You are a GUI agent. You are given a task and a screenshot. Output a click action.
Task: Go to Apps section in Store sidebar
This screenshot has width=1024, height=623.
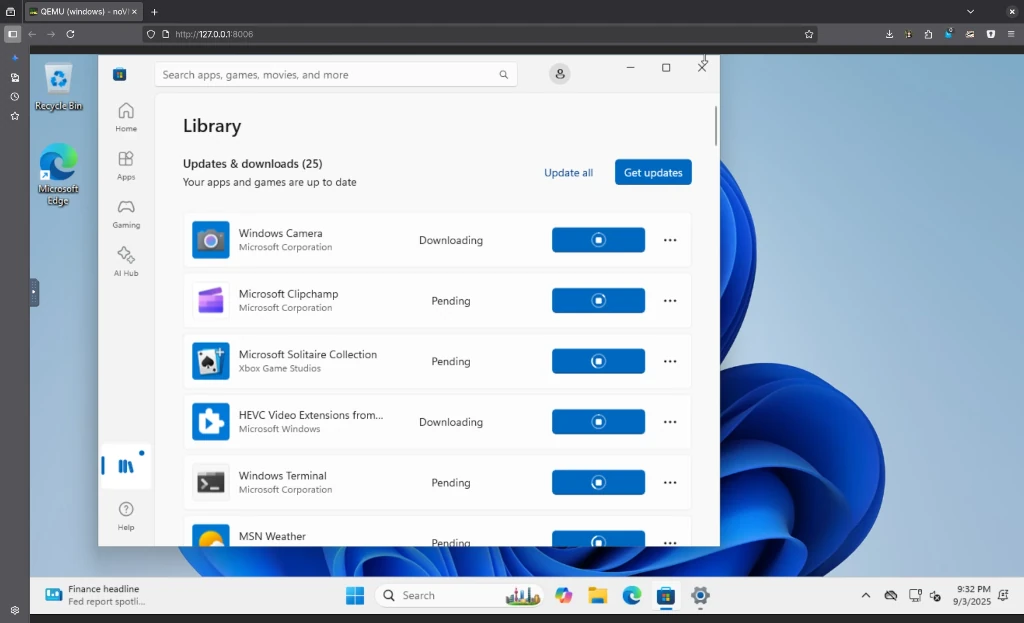click(126, 166)
